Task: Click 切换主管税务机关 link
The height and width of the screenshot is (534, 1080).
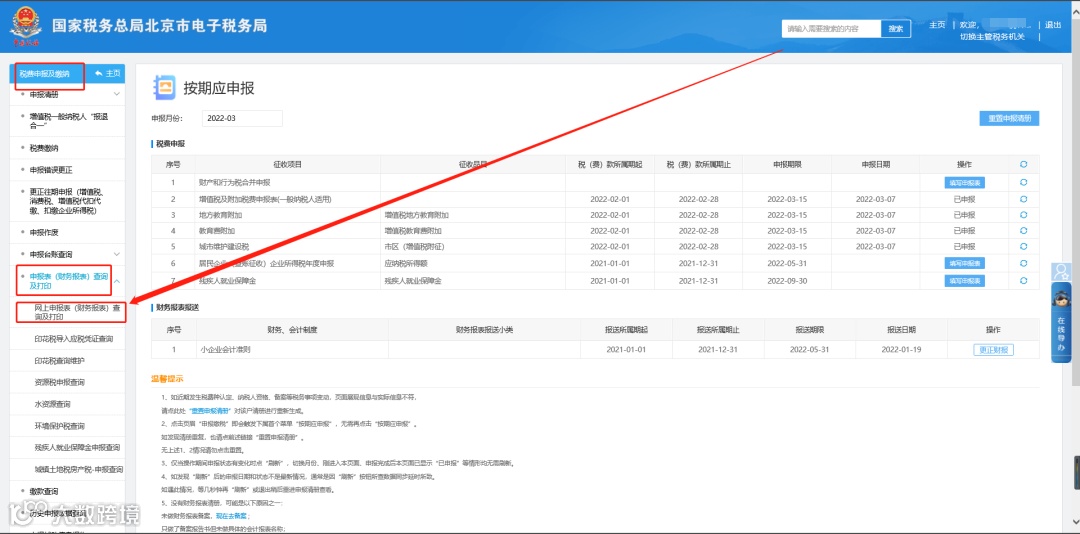Action: pos(993,37)
